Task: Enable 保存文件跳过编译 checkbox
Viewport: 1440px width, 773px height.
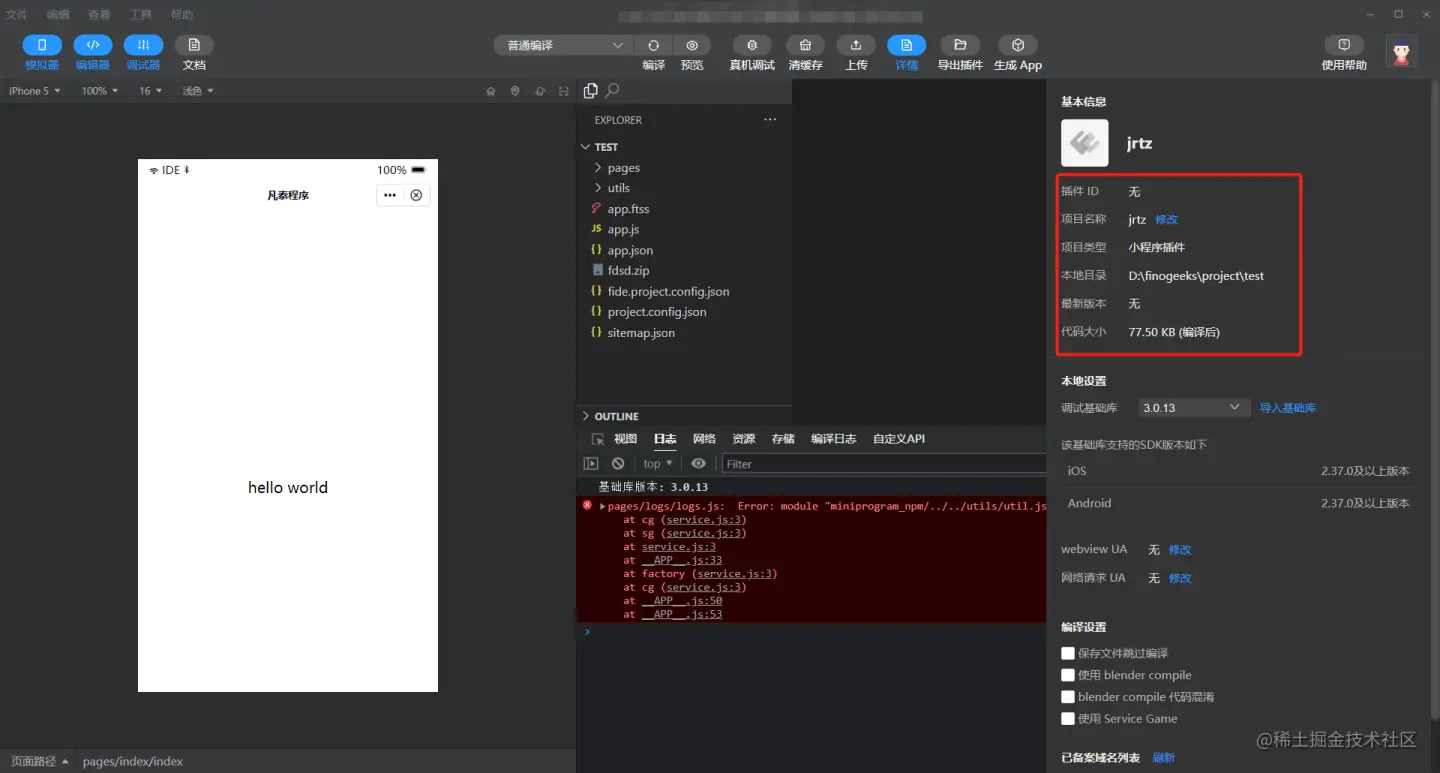Action: pos(1068,653)
